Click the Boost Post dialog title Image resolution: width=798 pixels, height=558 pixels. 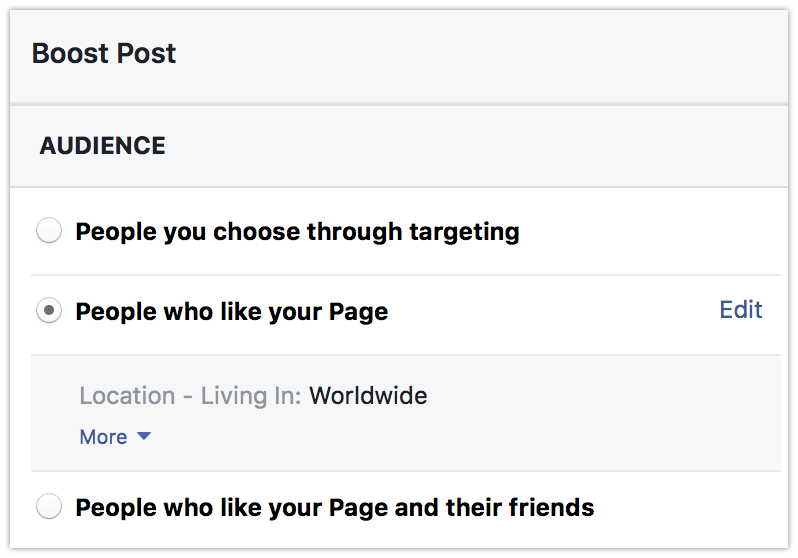tap(104, 53)
